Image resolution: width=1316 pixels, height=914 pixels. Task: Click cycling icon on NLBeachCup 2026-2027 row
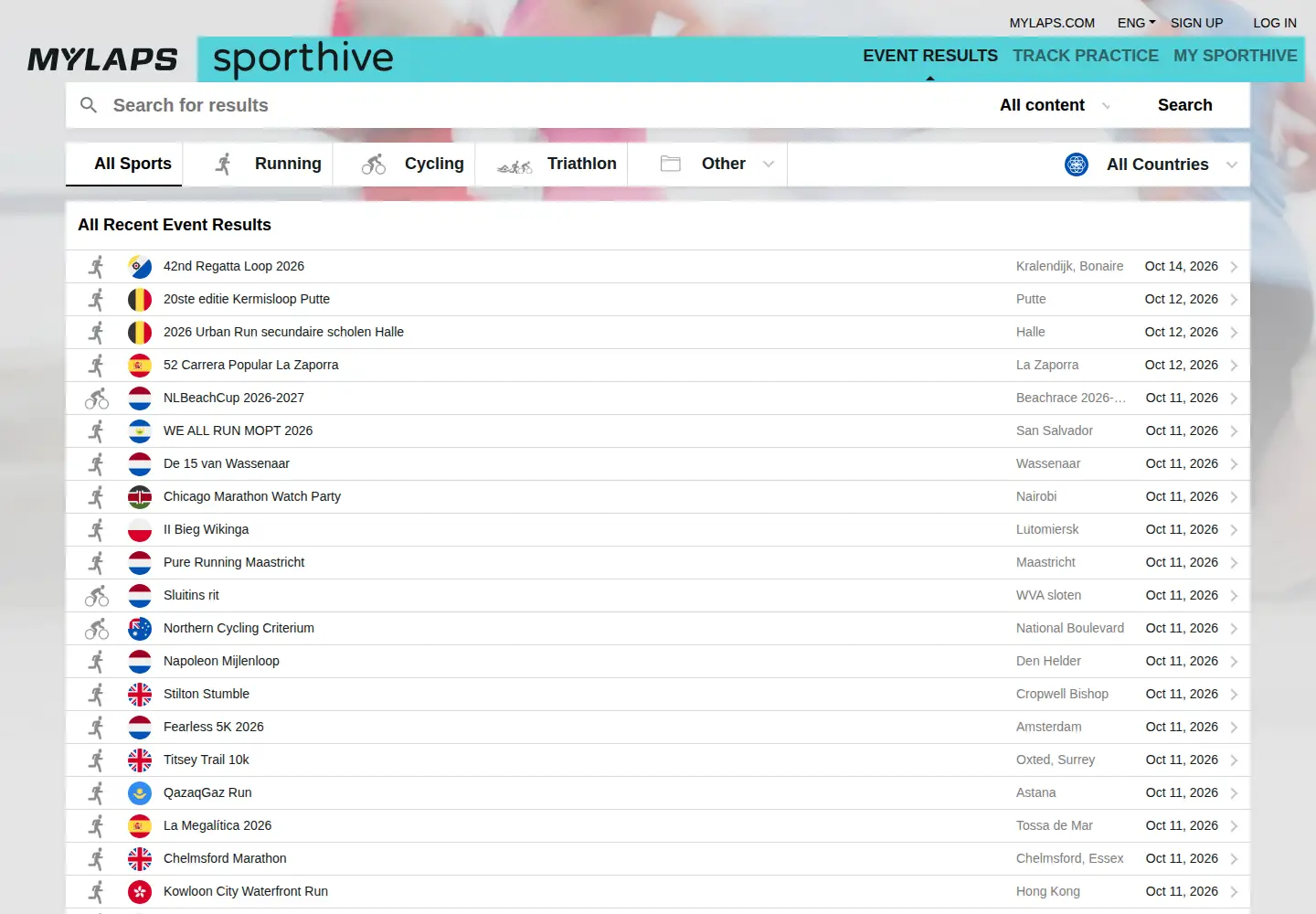click(x=97, y=399)
